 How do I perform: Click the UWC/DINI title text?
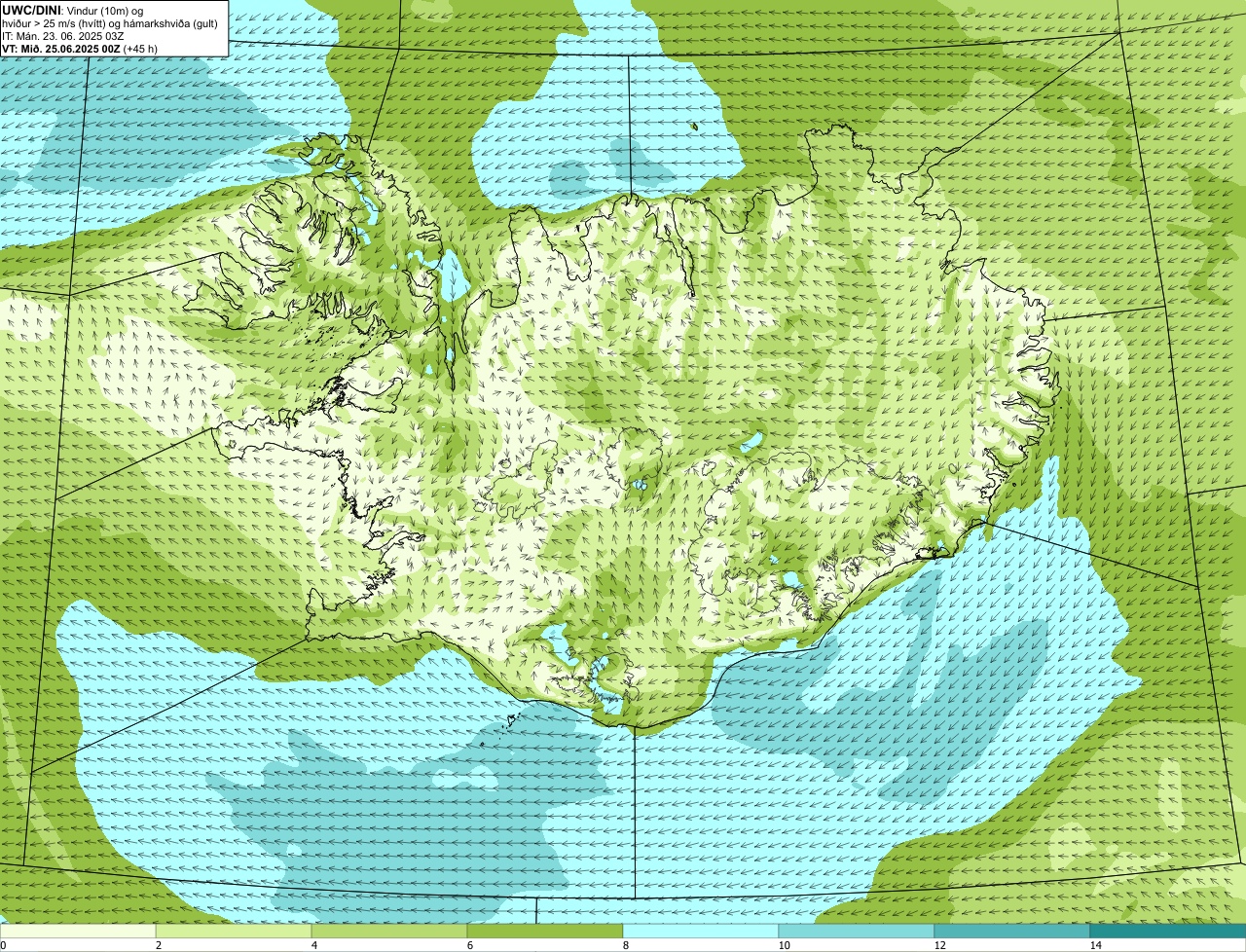[x=32, y=10]
